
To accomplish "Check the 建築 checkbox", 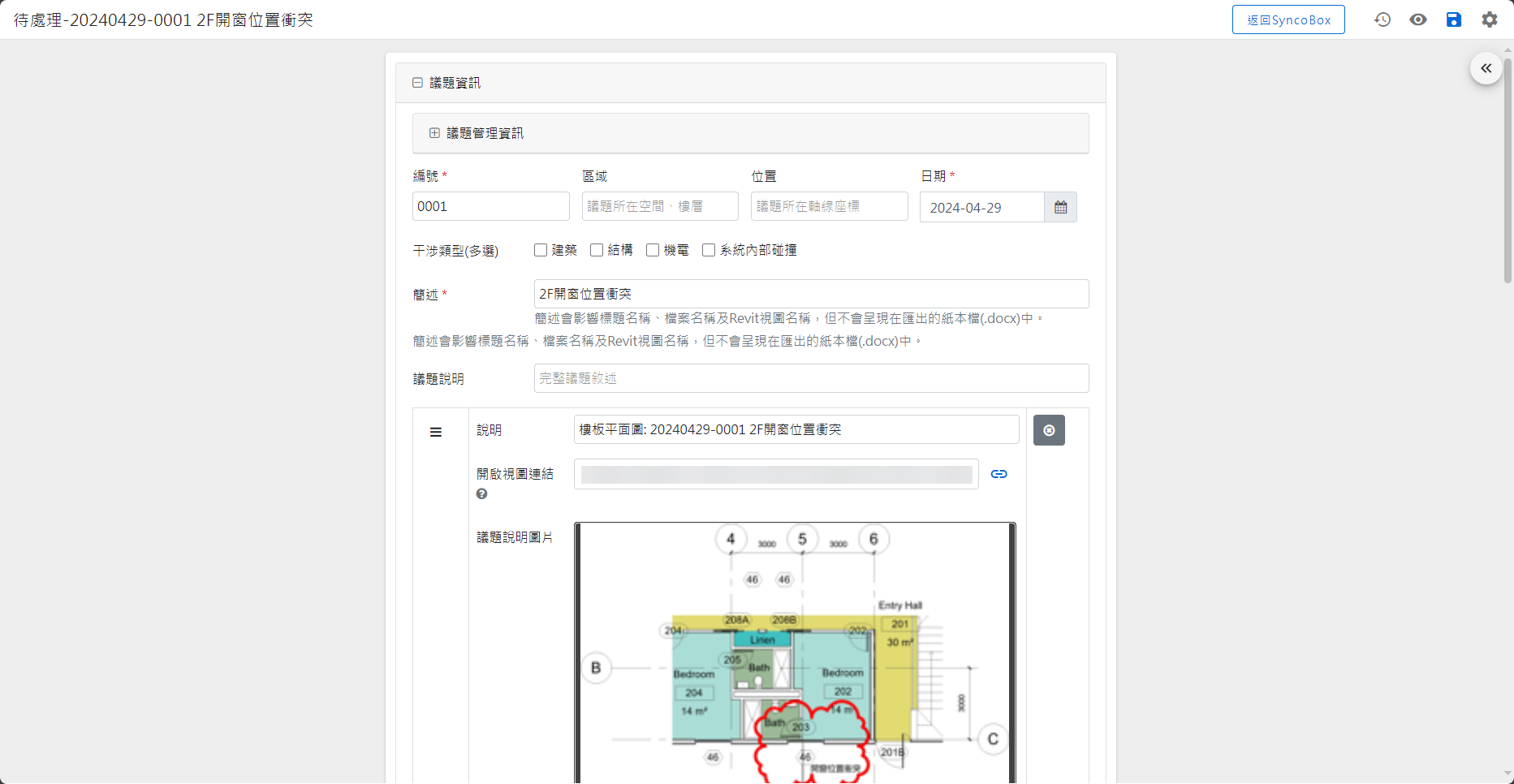I will [x=541, y=250].
